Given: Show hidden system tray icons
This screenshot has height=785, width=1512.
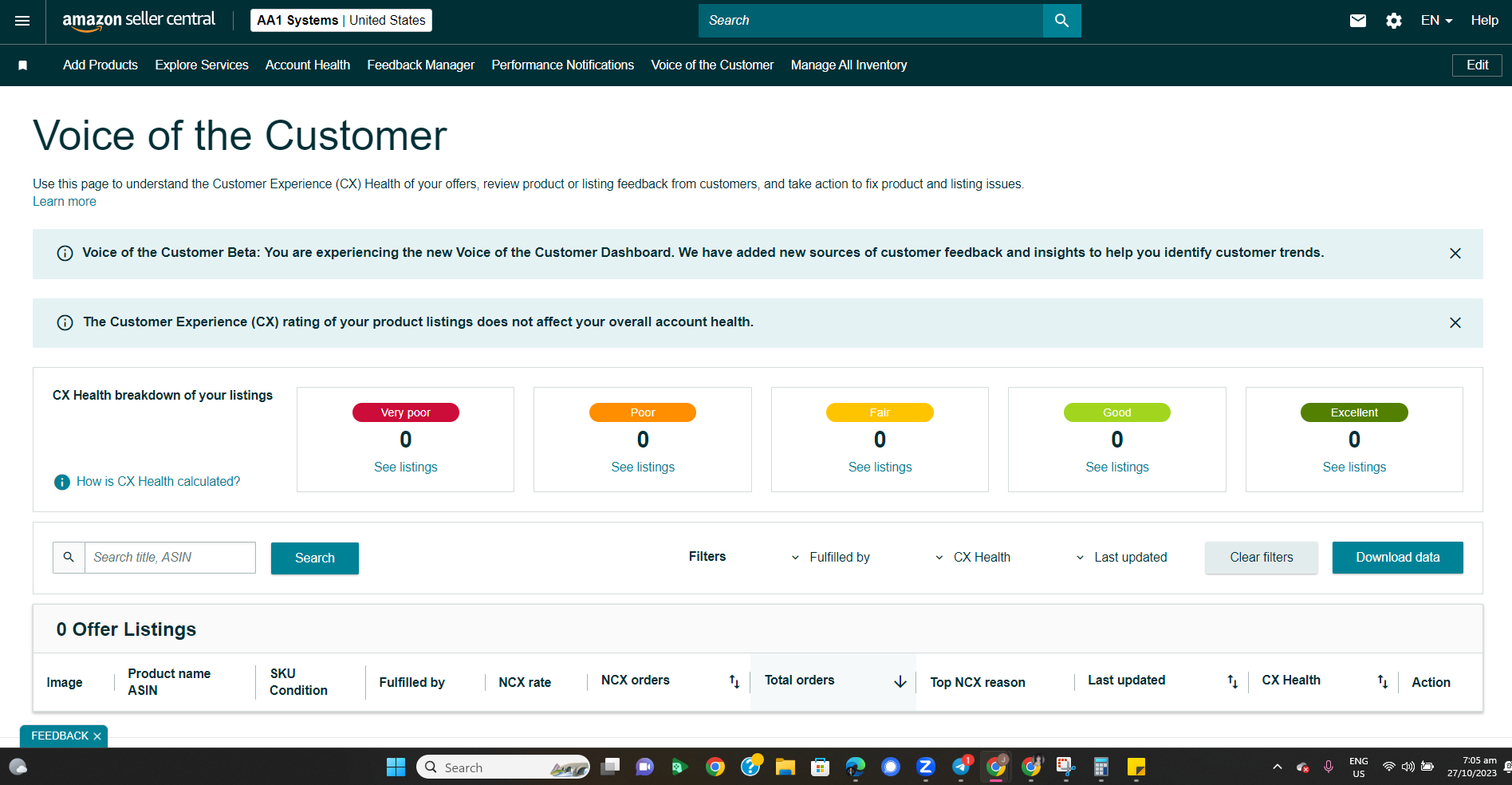Looking at the screenshot, I should click(x=1278, y=767).
